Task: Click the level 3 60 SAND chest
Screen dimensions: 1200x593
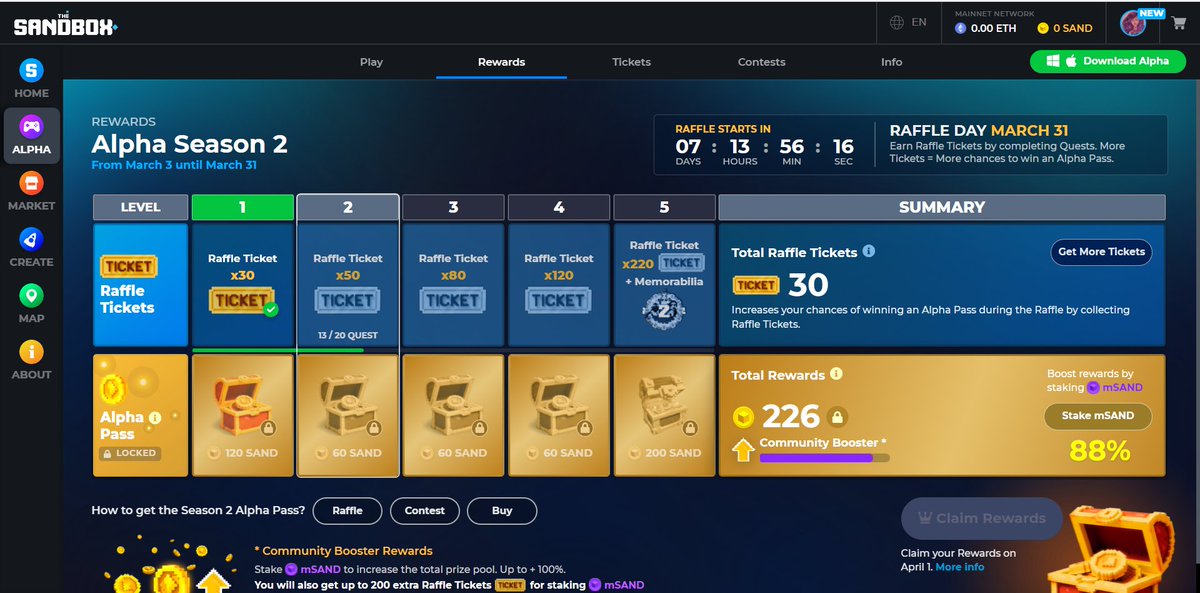Action: pyautogui.click(x=453, y=406)
